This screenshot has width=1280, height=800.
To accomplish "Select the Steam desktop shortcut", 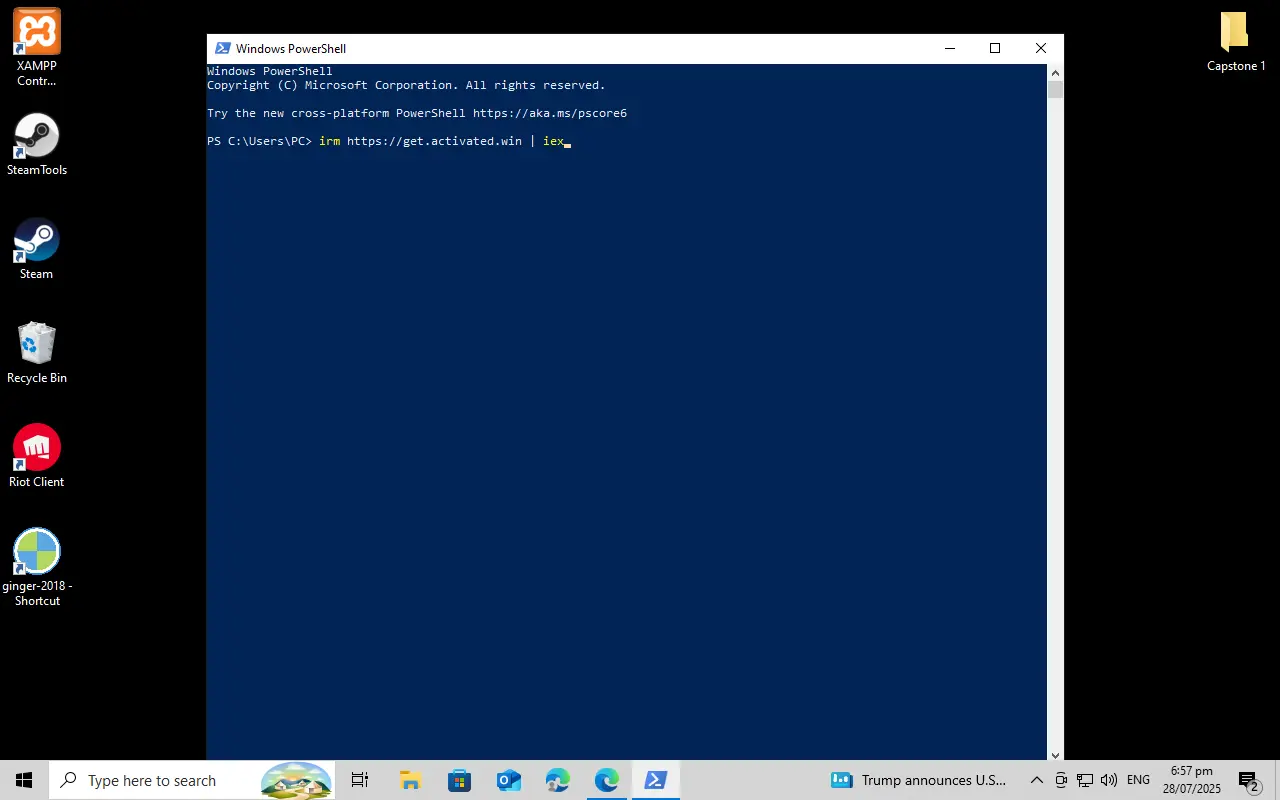I will pyautogui.click(x=37, y=249).
